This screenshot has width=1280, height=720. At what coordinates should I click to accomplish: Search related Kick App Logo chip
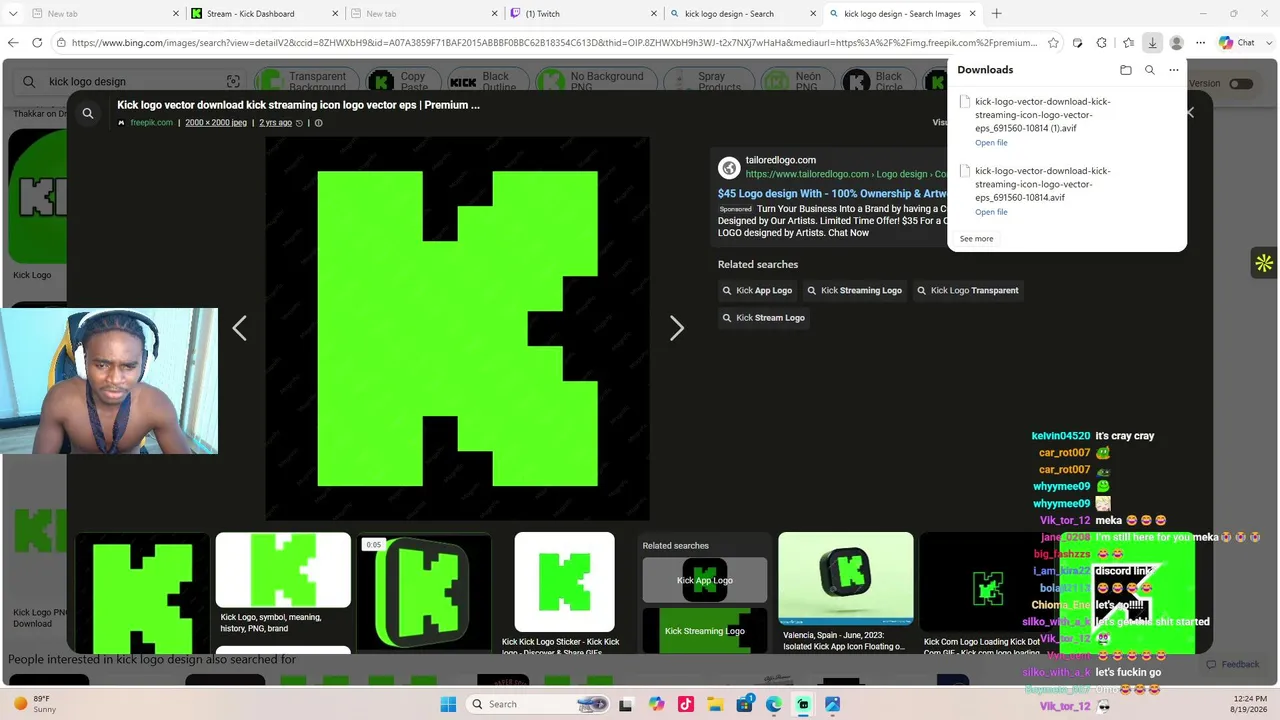coord(757,291)
